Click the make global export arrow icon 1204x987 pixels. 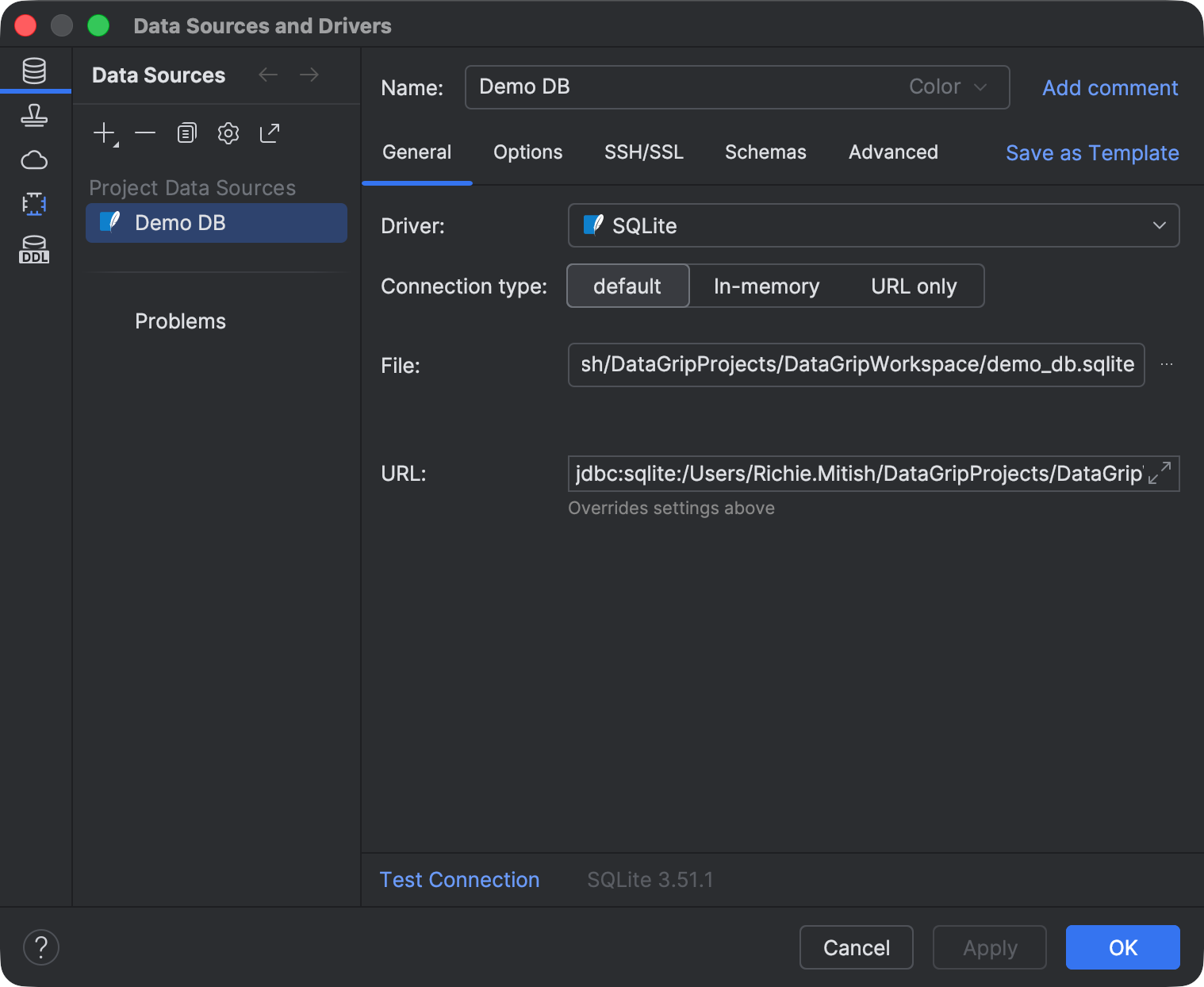click(x=270, y=132)
